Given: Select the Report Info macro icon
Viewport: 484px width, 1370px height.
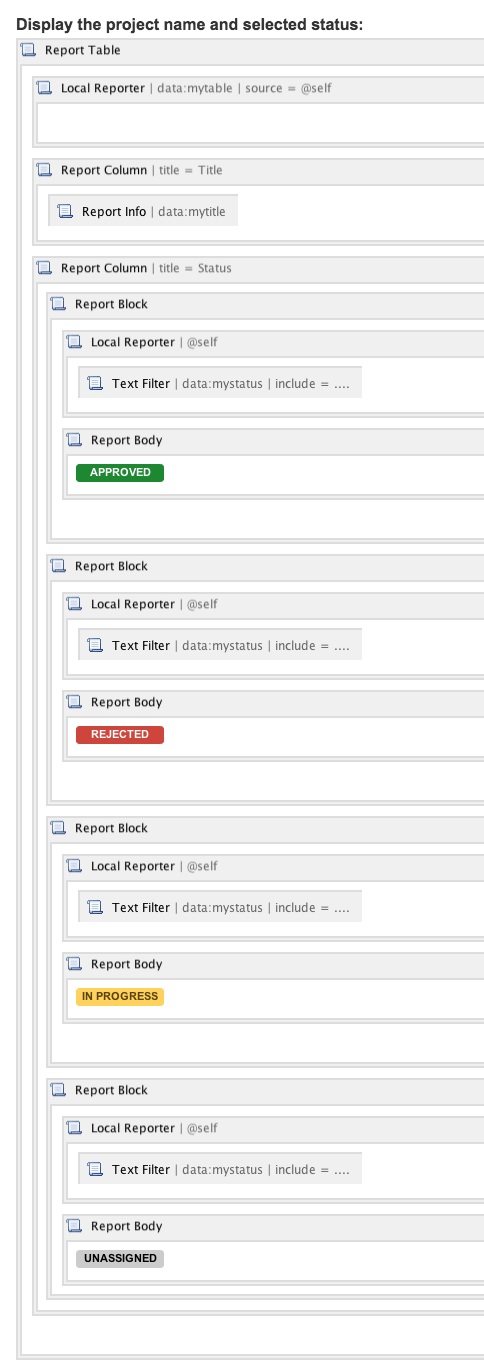Looking at the screenshot, I should point(66,212).
